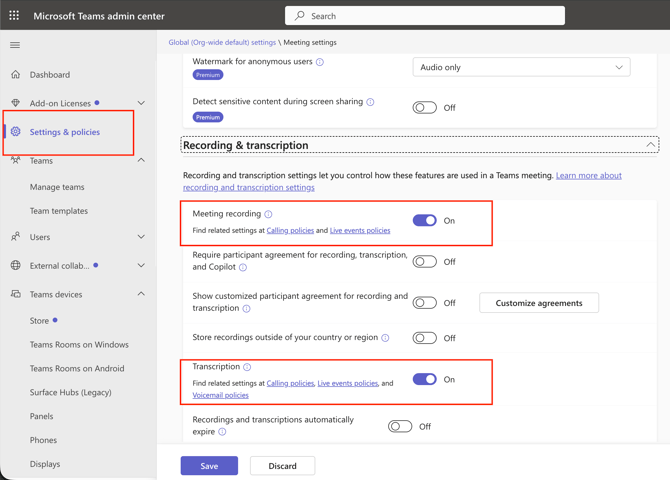Collapse the Teams section chevron
Screen dimensions: 670x480
[141, 160]
